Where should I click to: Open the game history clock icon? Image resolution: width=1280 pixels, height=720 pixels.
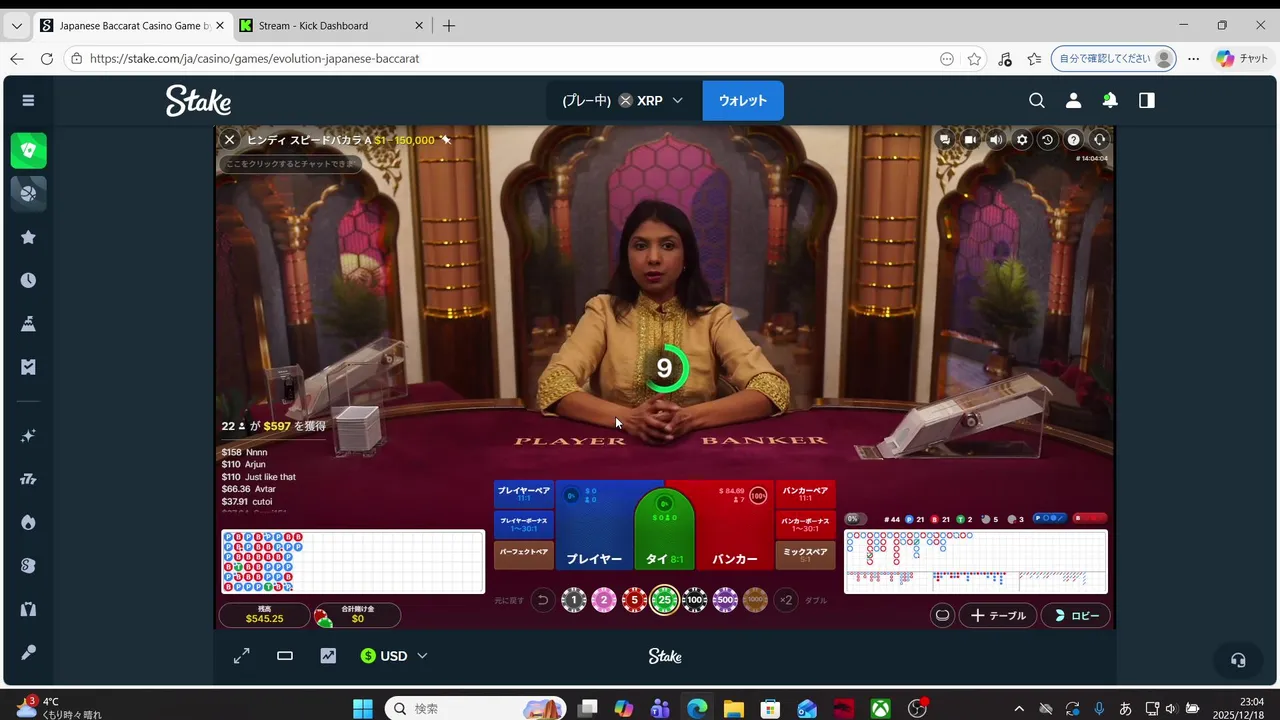click(x=1047, y=140)
